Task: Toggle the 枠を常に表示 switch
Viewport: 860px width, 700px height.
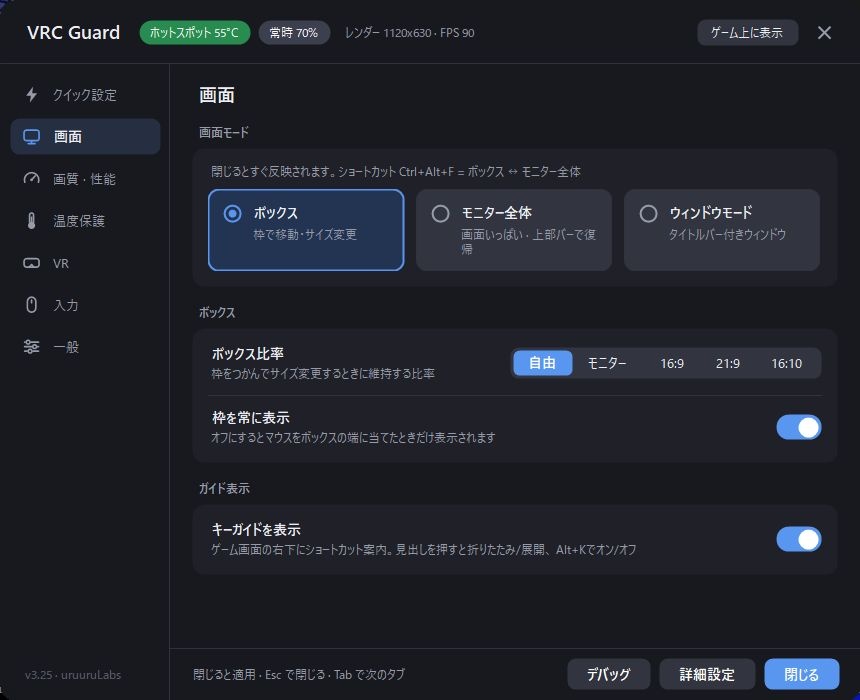Action: pos(799,427)
